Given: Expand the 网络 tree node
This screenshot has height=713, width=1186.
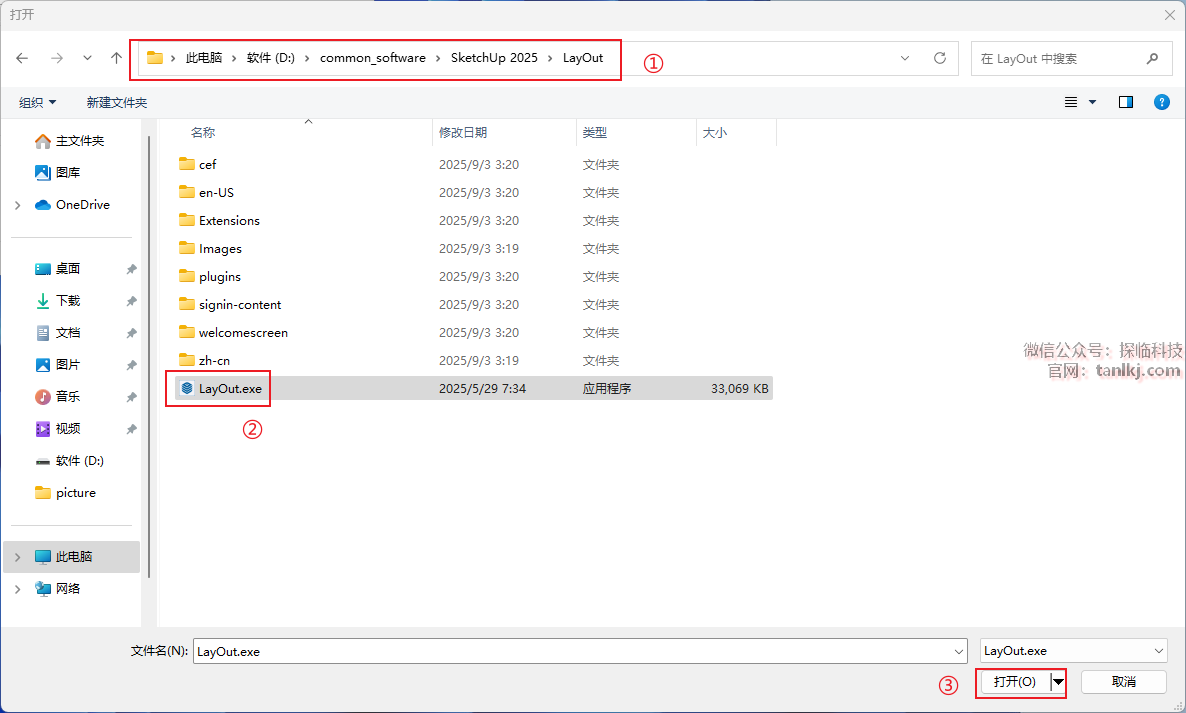Looking at the screenshot, I should pos(17,588).
